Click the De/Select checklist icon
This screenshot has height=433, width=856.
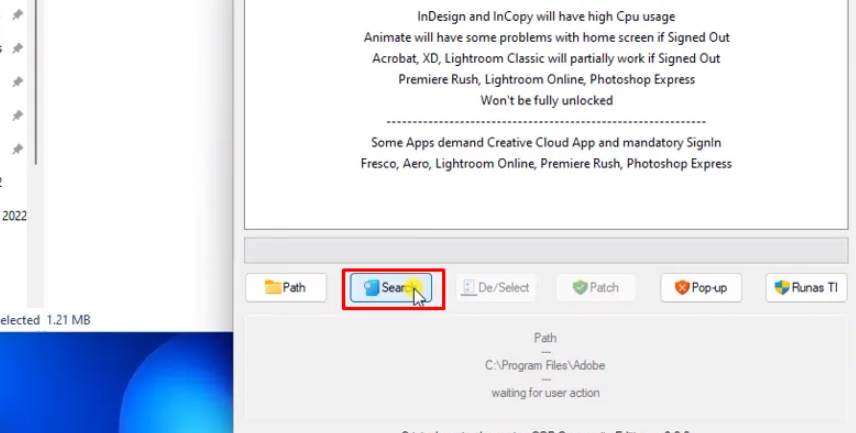(x=467, y=288)
